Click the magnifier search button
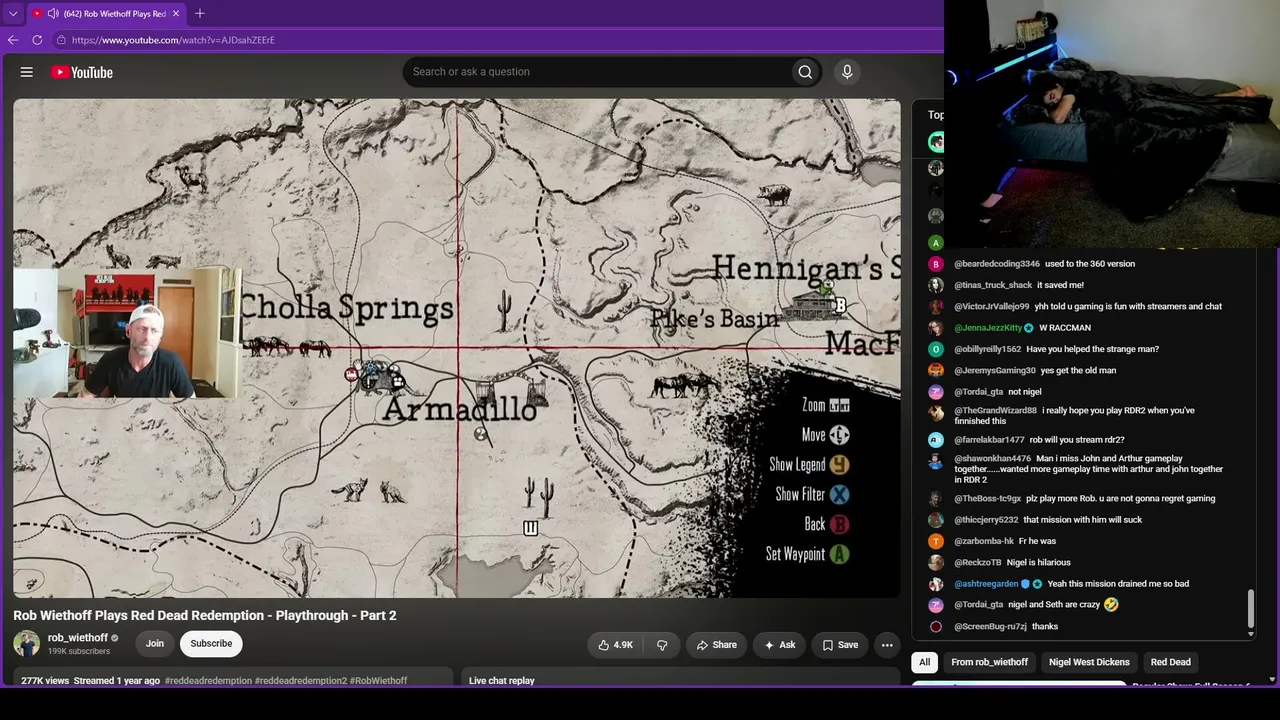 tap(805, 72)
